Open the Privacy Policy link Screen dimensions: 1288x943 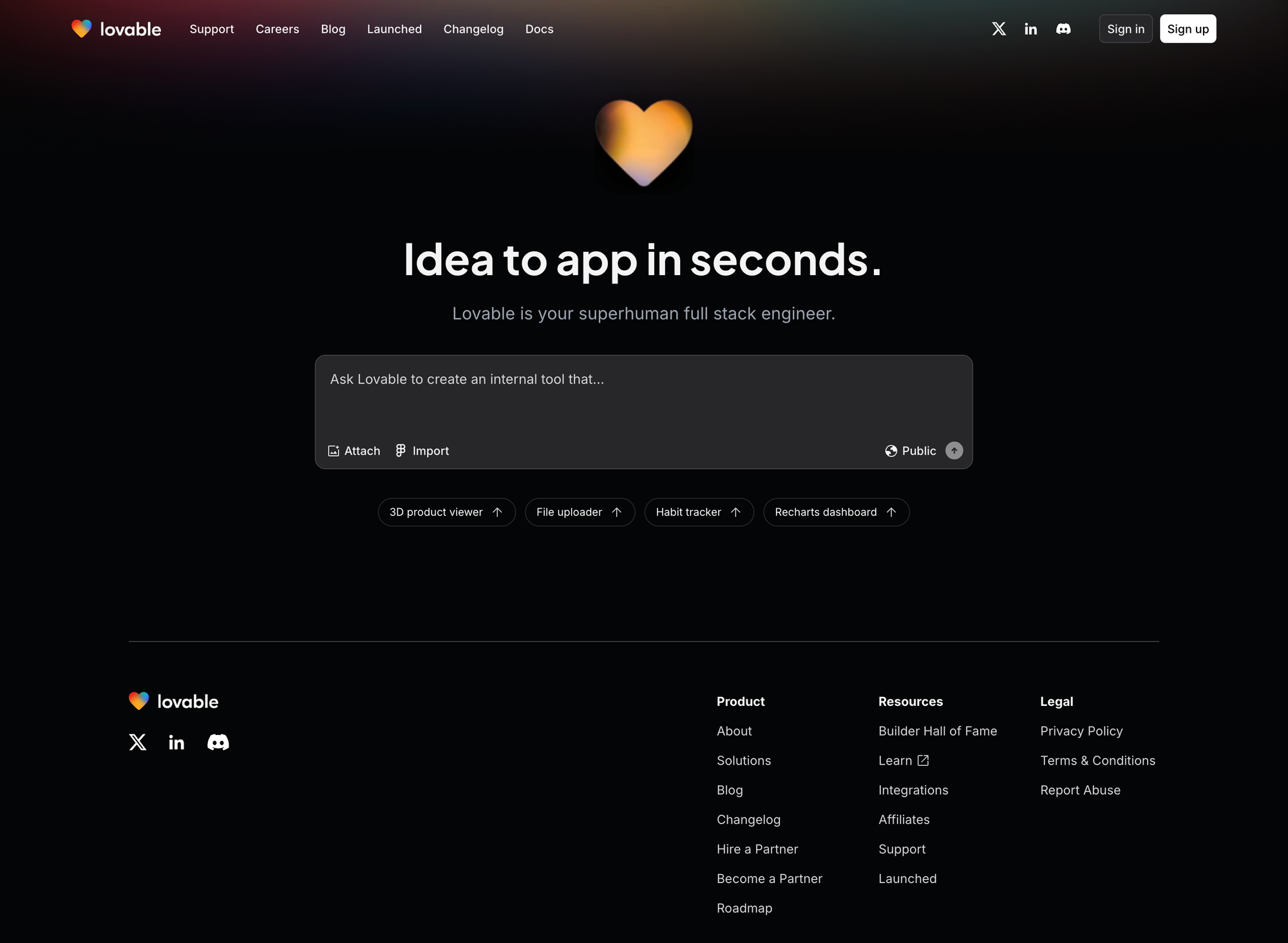(1081, 731)
